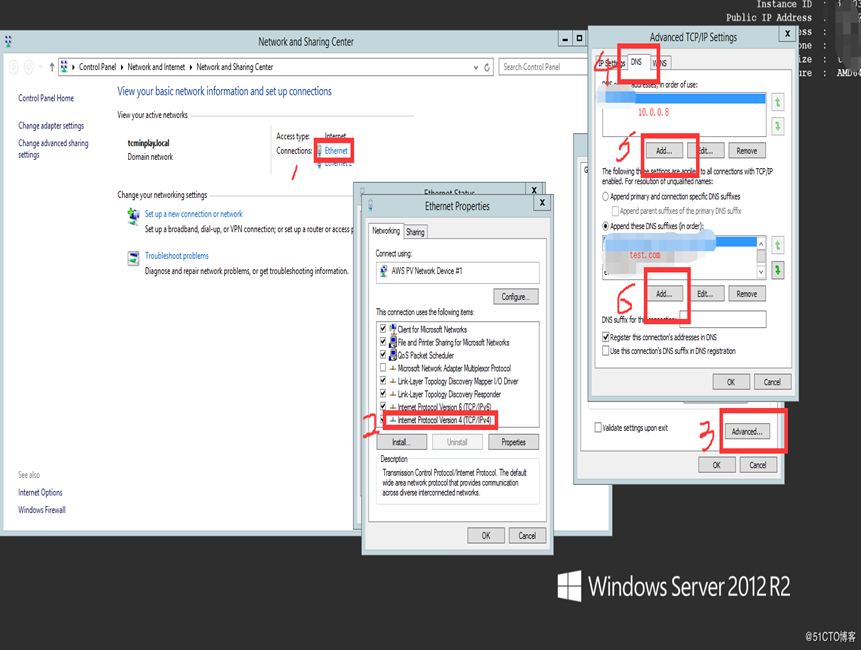This screenshot has width=861, height=650.
Task: Toggle Link-Layer Topology Discovery Mapper I/O Driver checkbox
Action: coord(383,380)
